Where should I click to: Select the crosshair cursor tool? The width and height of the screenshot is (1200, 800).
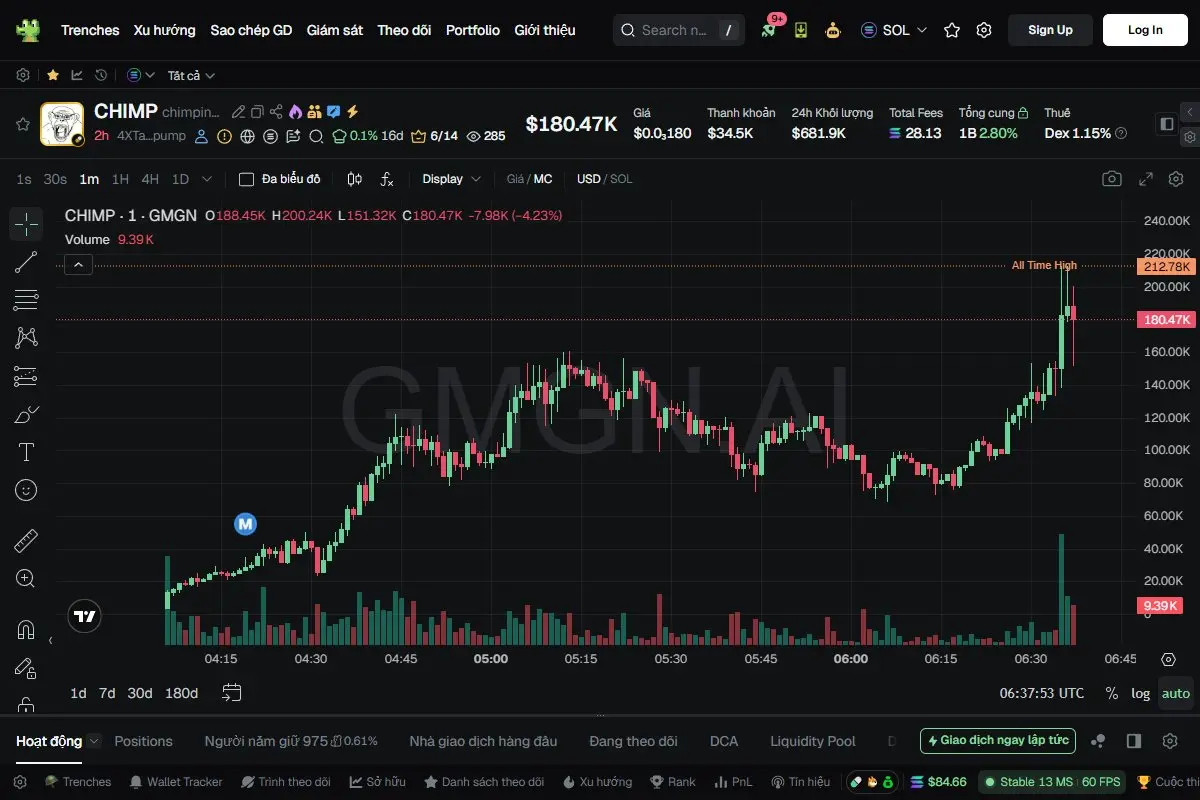coord(26,224)
